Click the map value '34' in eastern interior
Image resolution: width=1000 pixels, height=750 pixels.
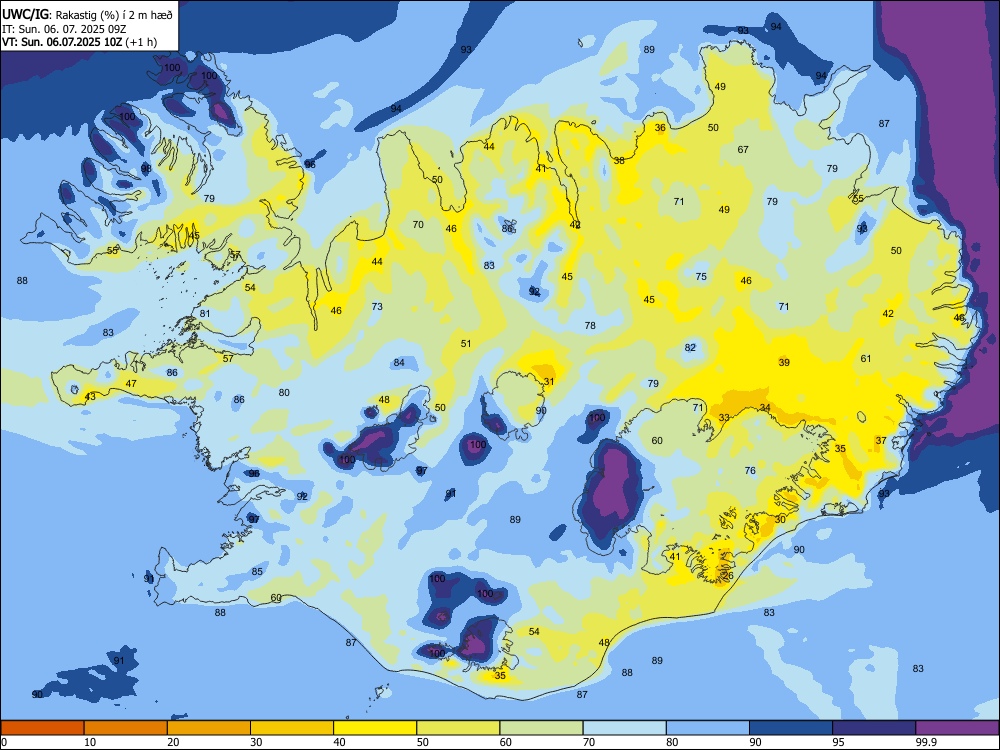click(765, 408)
